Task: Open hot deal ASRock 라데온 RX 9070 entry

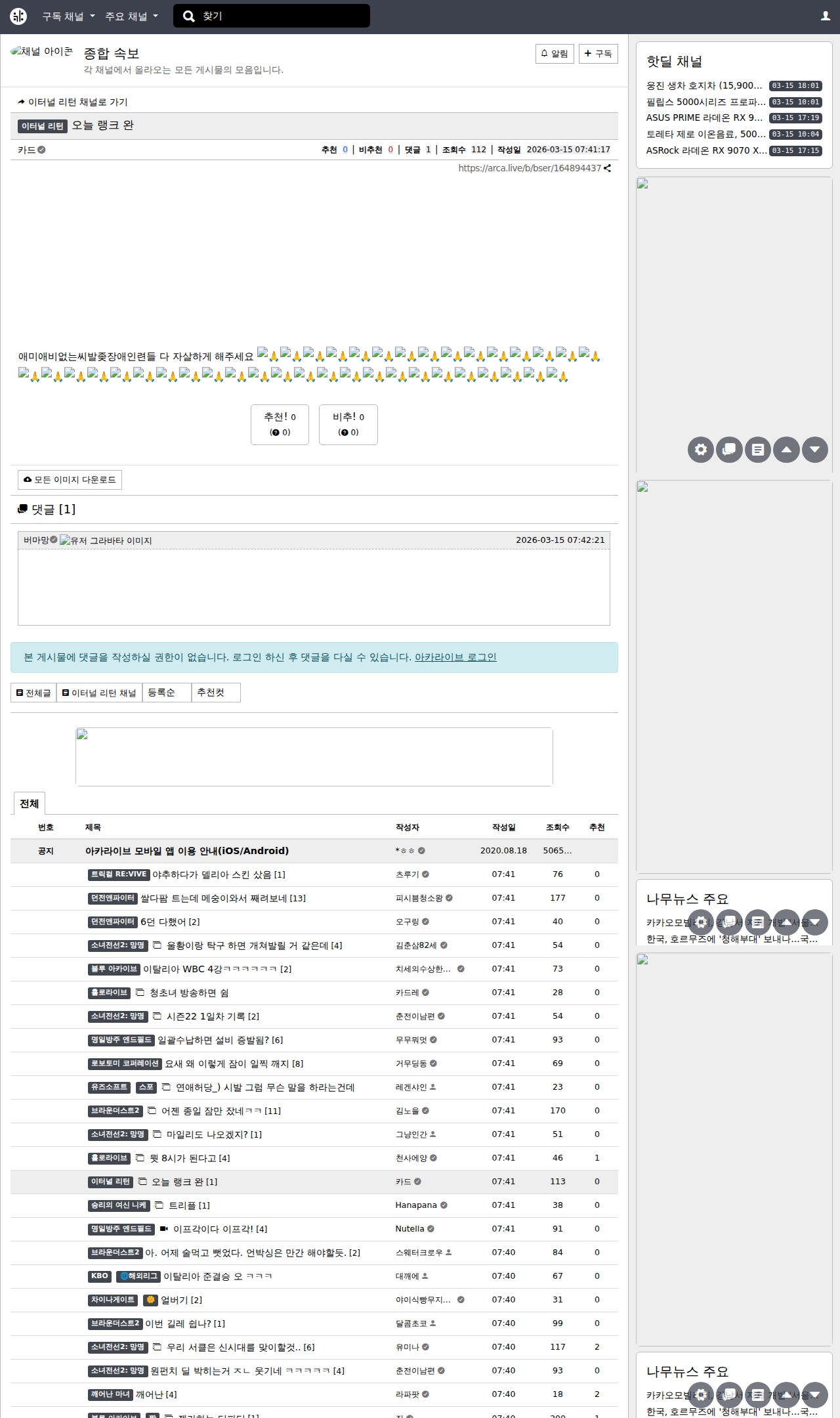Action: point(706,150)
